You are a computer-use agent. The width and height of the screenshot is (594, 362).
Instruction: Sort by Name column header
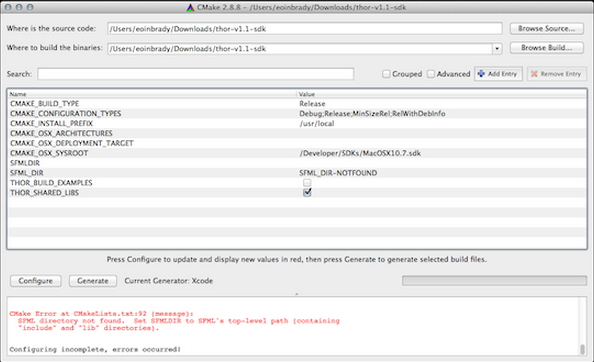click(x=152, y=94)
